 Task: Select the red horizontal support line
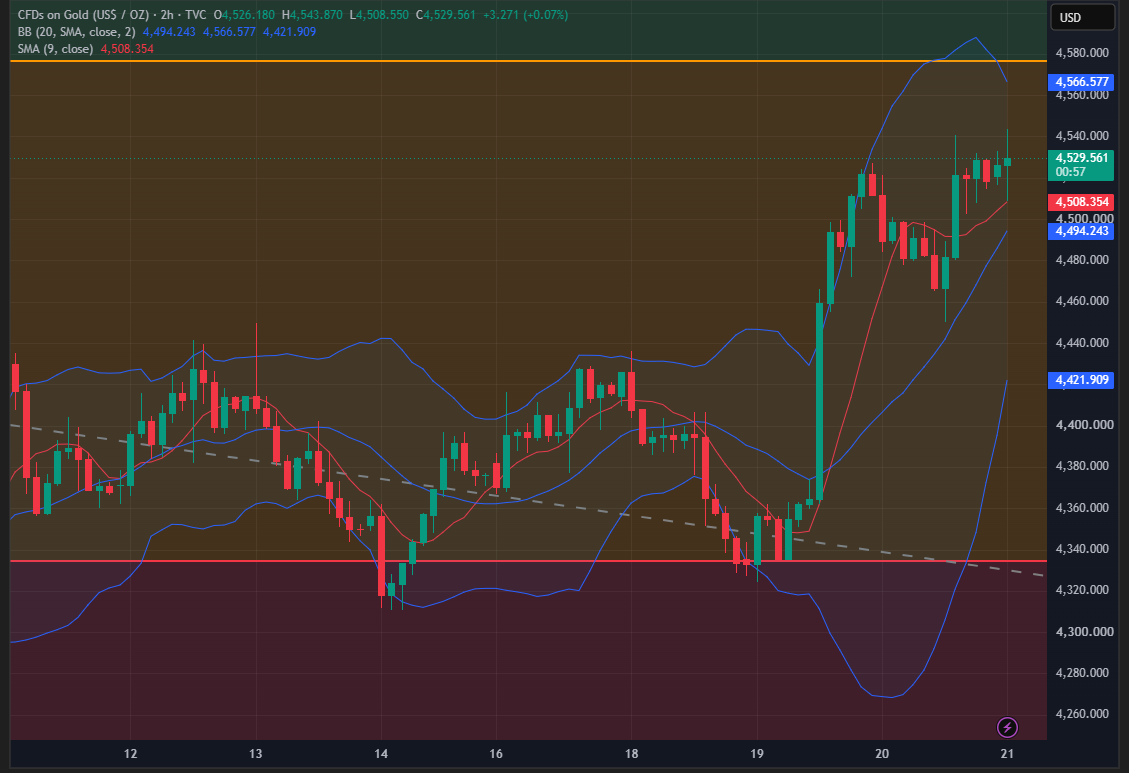coord(528,561)
